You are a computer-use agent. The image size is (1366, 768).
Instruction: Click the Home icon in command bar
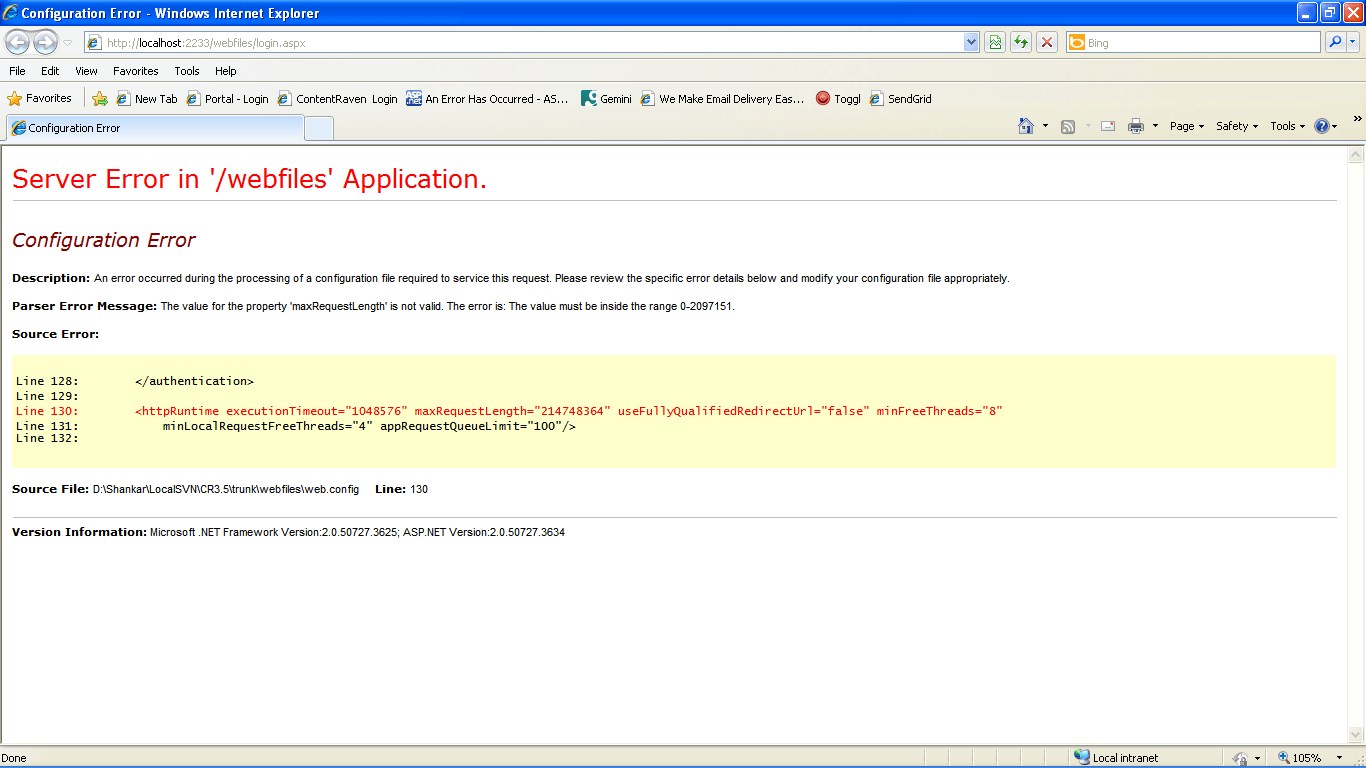pyautogui.click(x=1025, y=126)
